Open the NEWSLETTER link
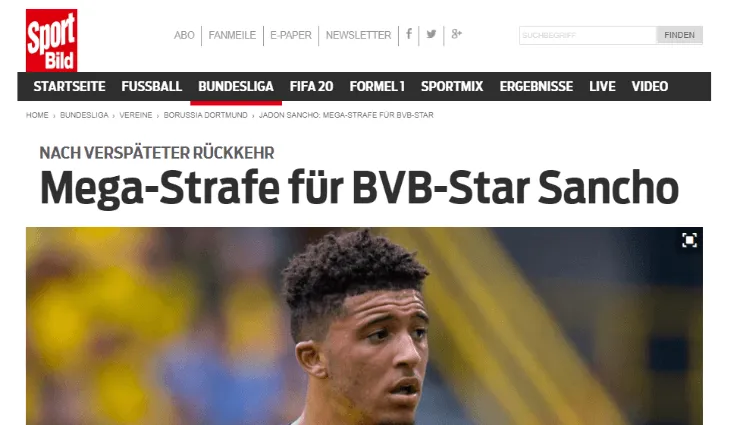 click(x=358, y=35)
